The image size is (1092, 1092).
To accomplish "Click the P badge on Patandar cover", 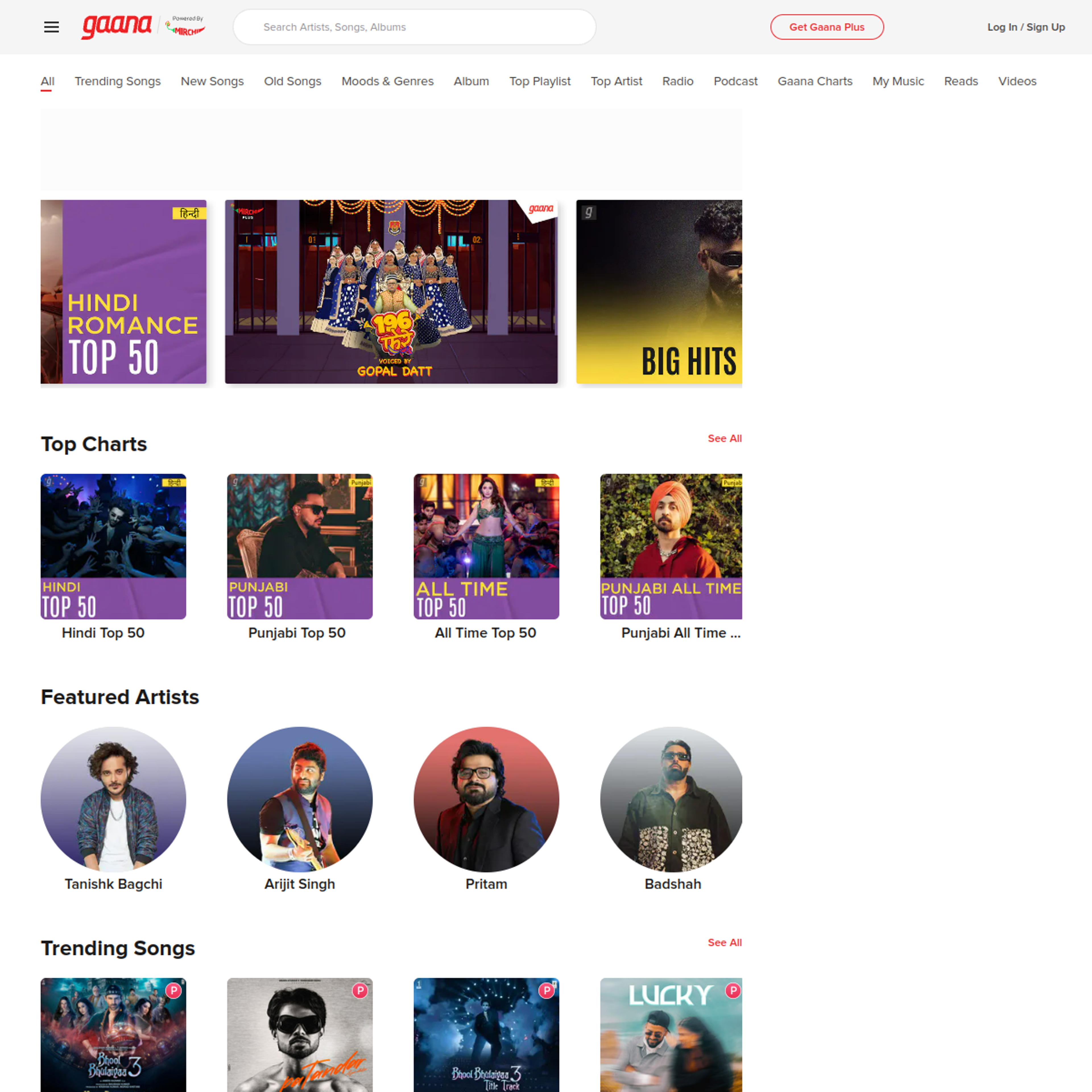I will tap(360, 990).
